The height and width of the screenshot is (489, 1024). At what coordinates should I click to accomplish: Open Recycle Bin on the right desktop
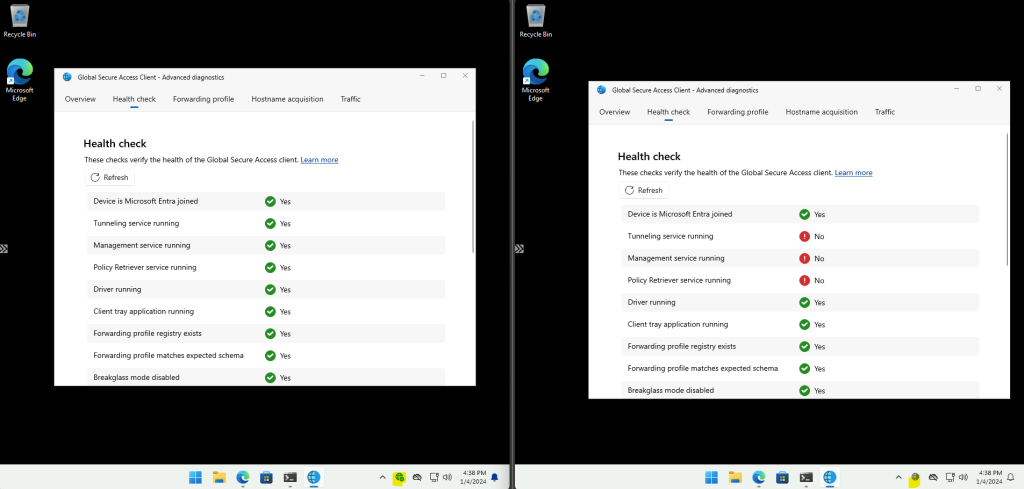[536, 21]
